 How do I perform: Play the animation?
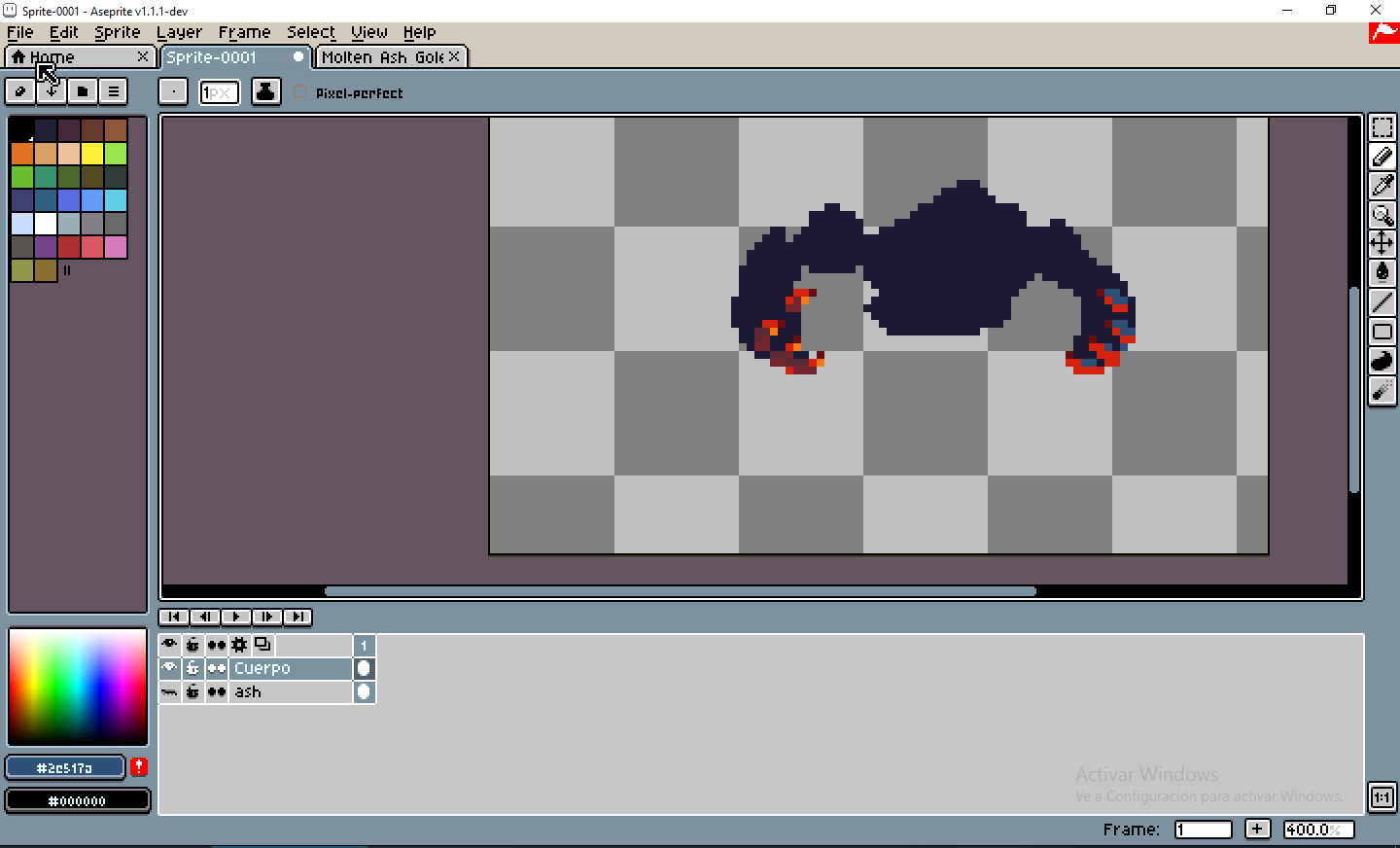tap(236, 617)
